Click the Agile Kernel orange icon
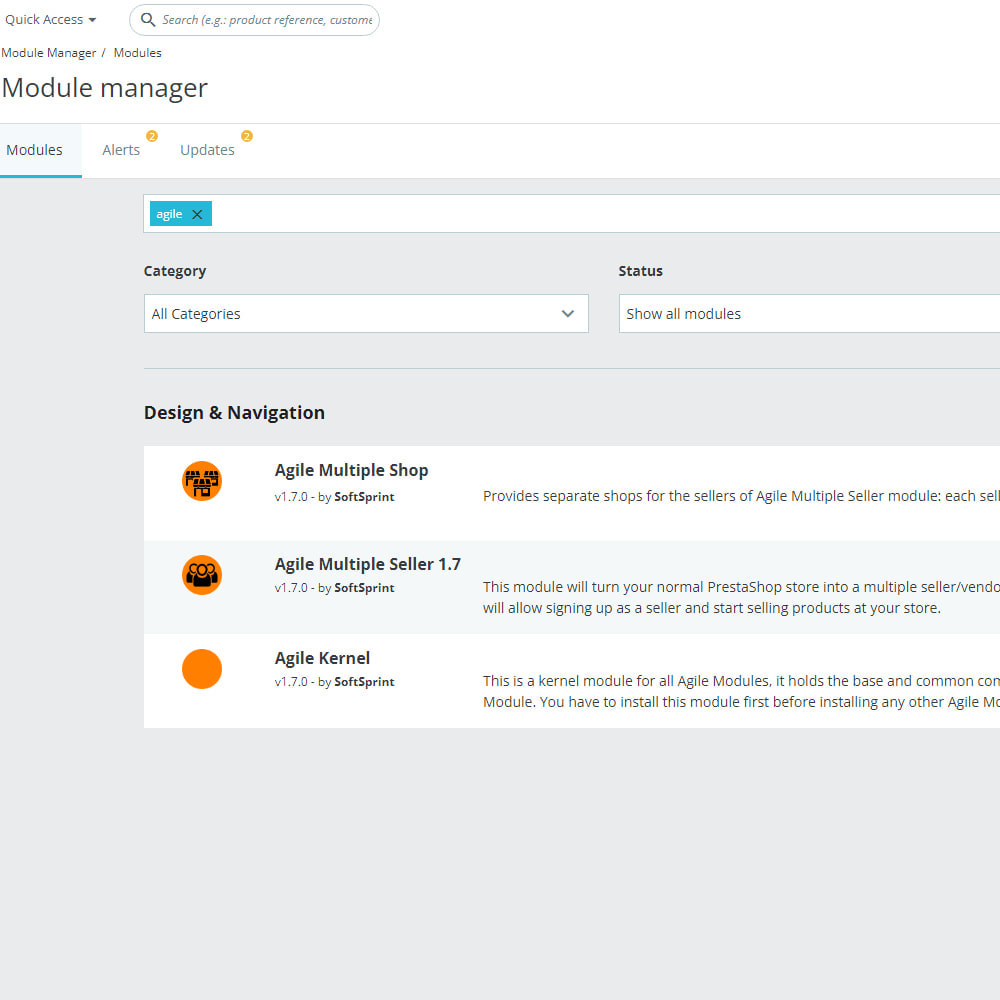The height and width of the screenshot is (1000, 1000). pyautogui.click(x=202, y=669)
